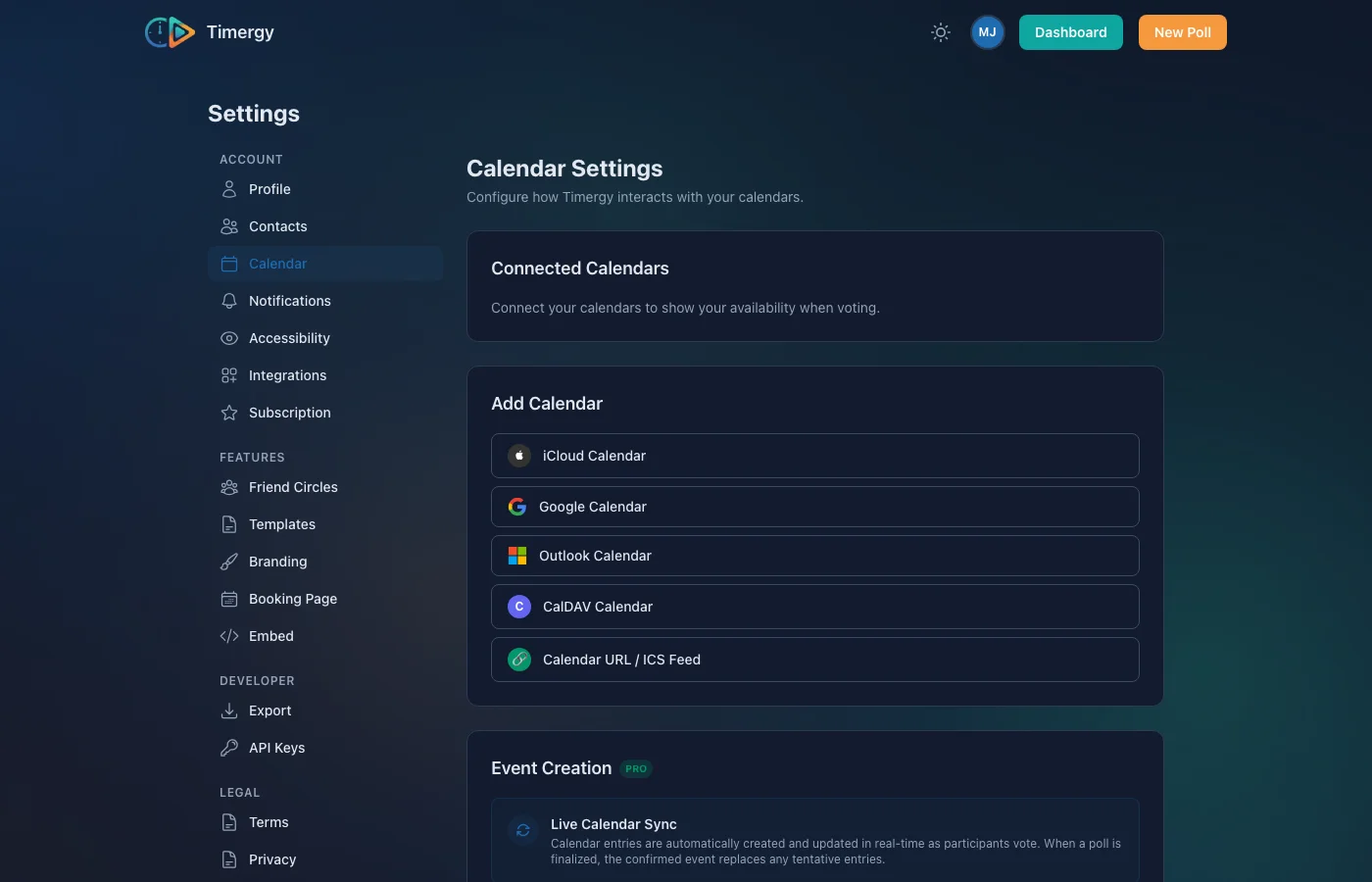Click the Profile person icon
This screenshot has height=882, width=1372.
pos(229,189)
